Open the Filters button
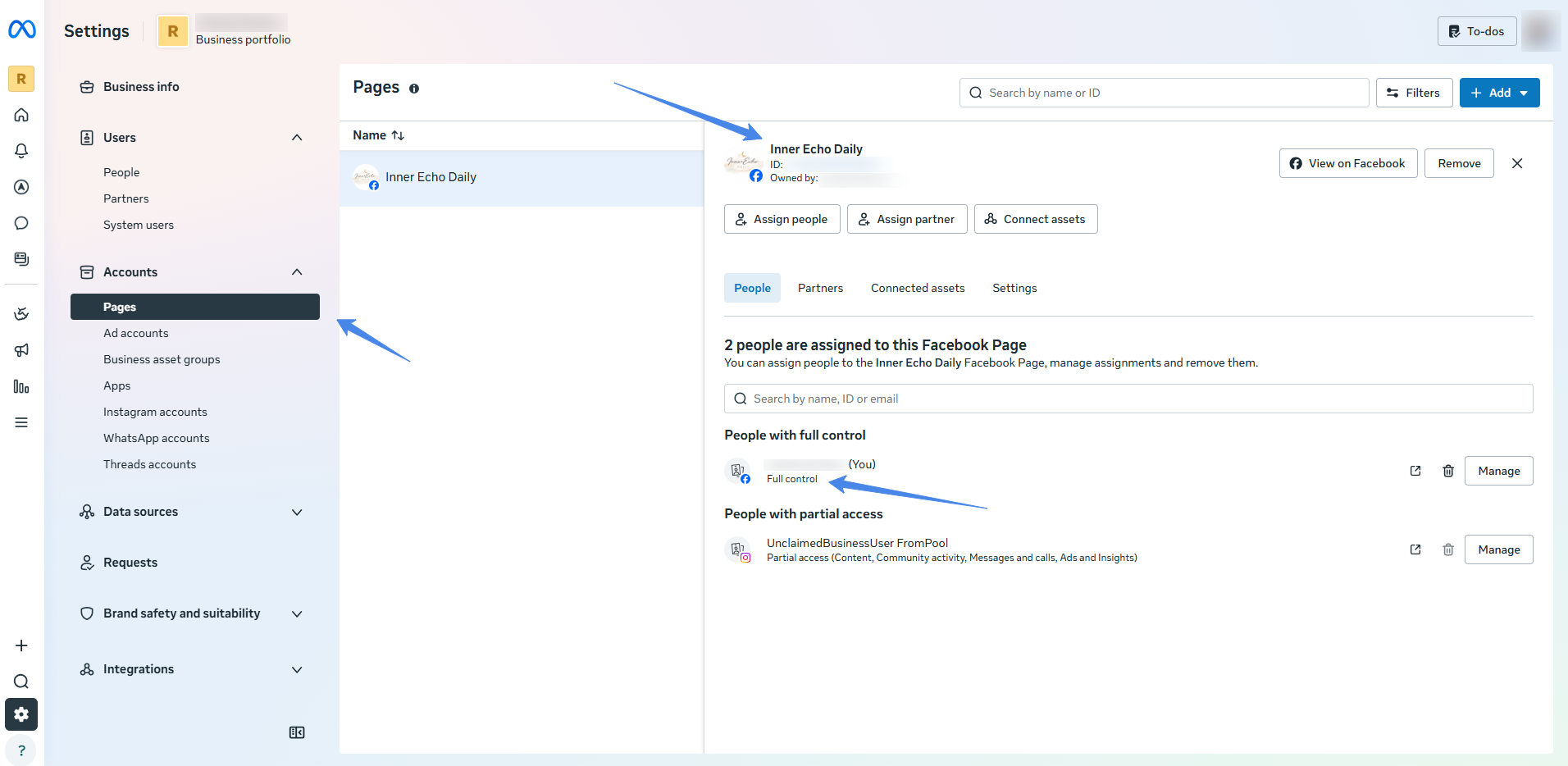 (1414, 93)
